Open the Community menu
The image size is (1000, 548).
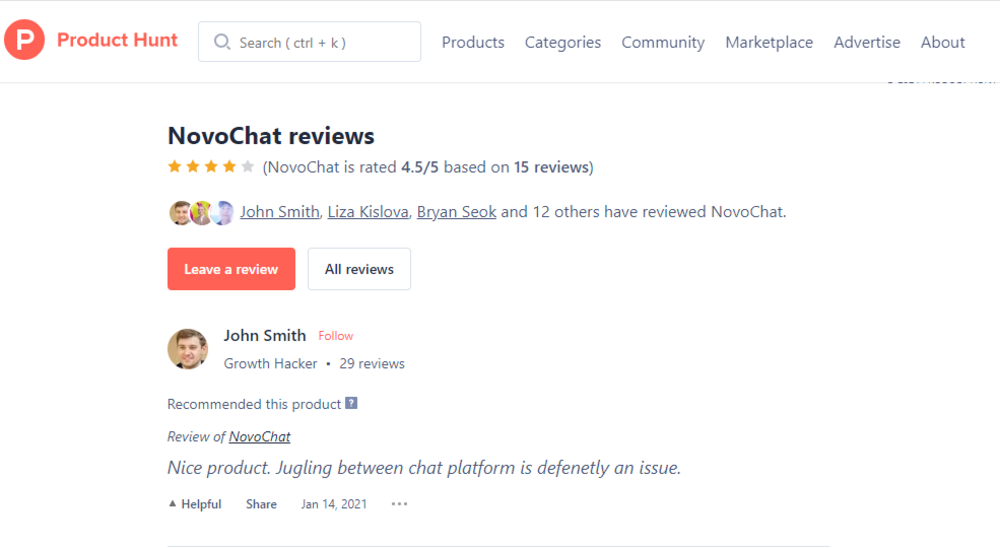point(663,42)
